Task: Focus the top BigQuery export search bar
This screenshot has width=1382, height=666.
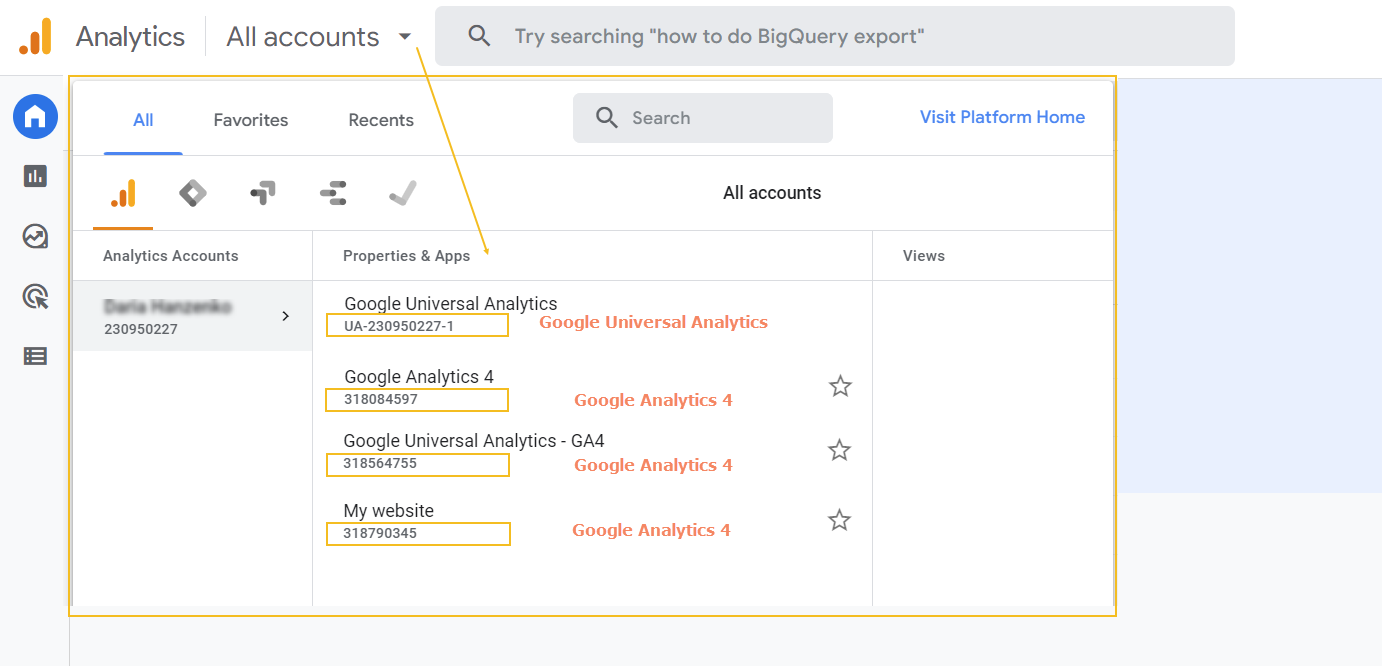Action: point(835,36)
